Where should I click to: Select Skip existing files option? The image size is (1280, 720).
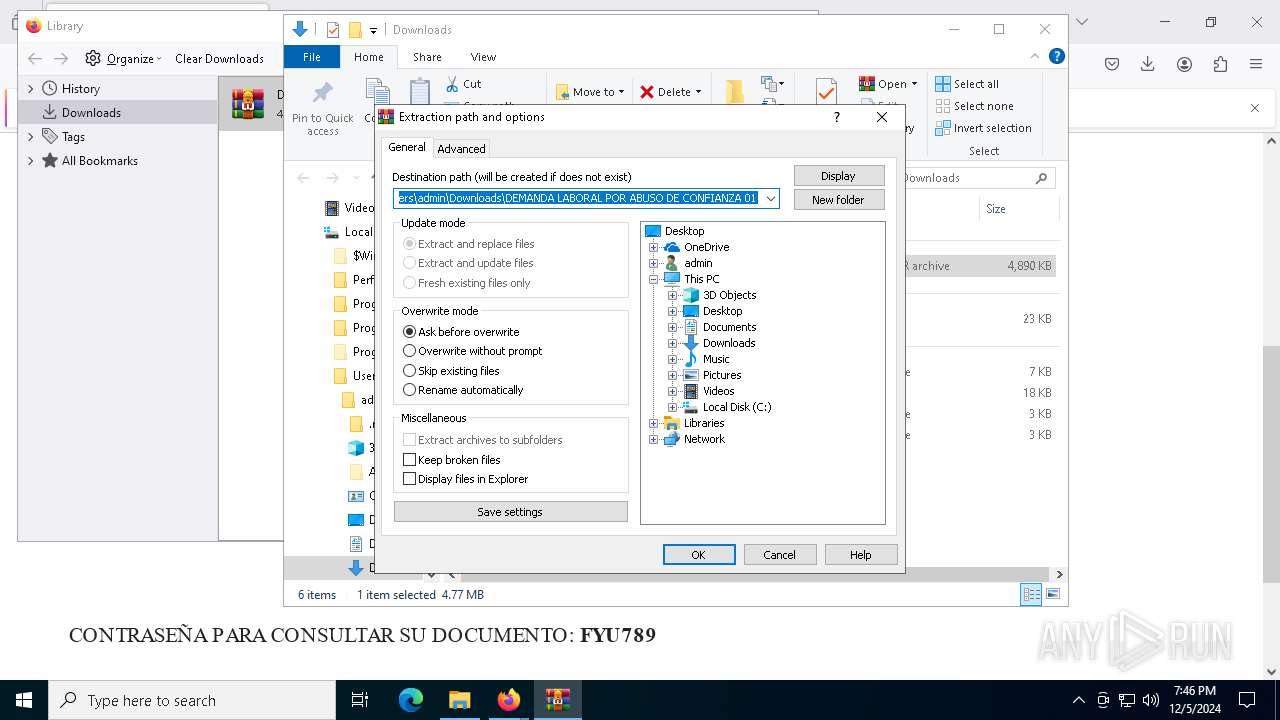tap(451, 371)
